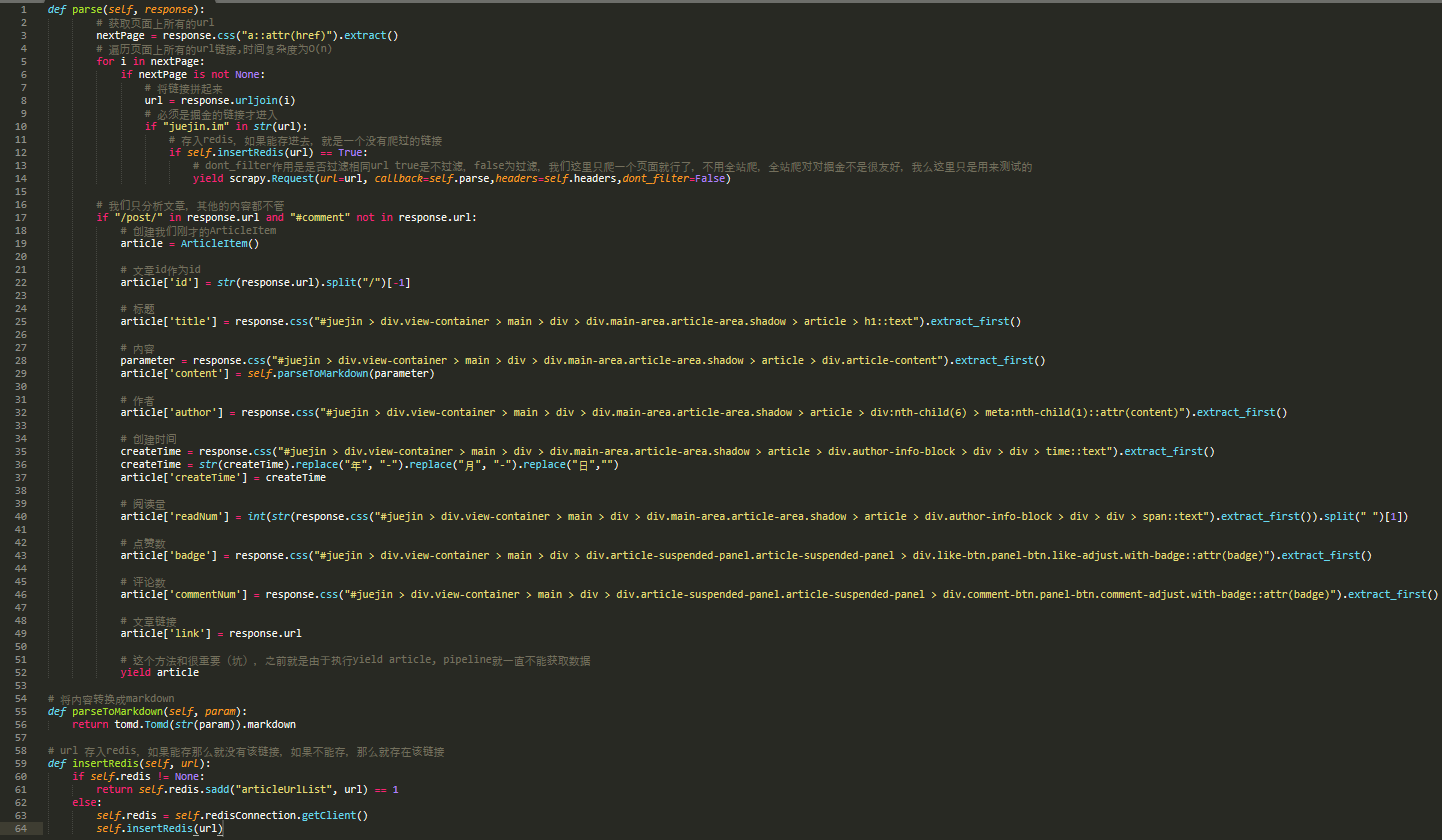Click line number 43 in the gutter
Screen dimensions: 1442x840
23,555
